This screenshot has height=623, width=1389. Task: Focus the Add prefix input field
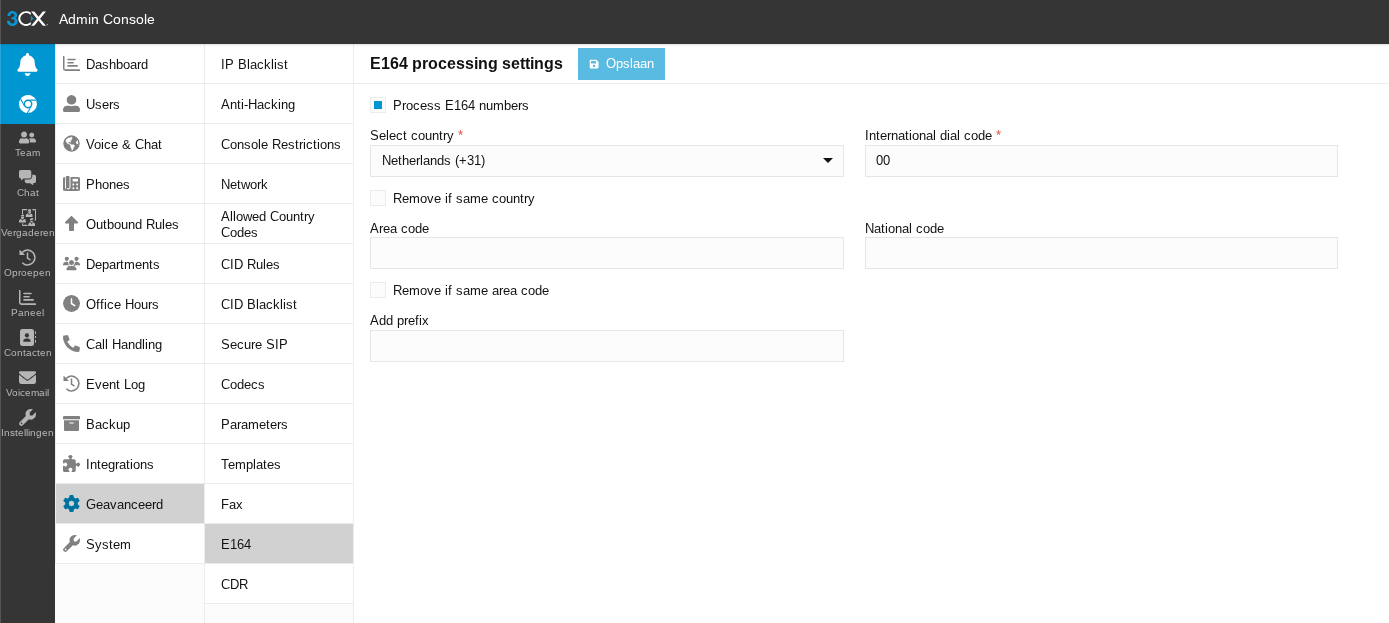click(606, 346)
